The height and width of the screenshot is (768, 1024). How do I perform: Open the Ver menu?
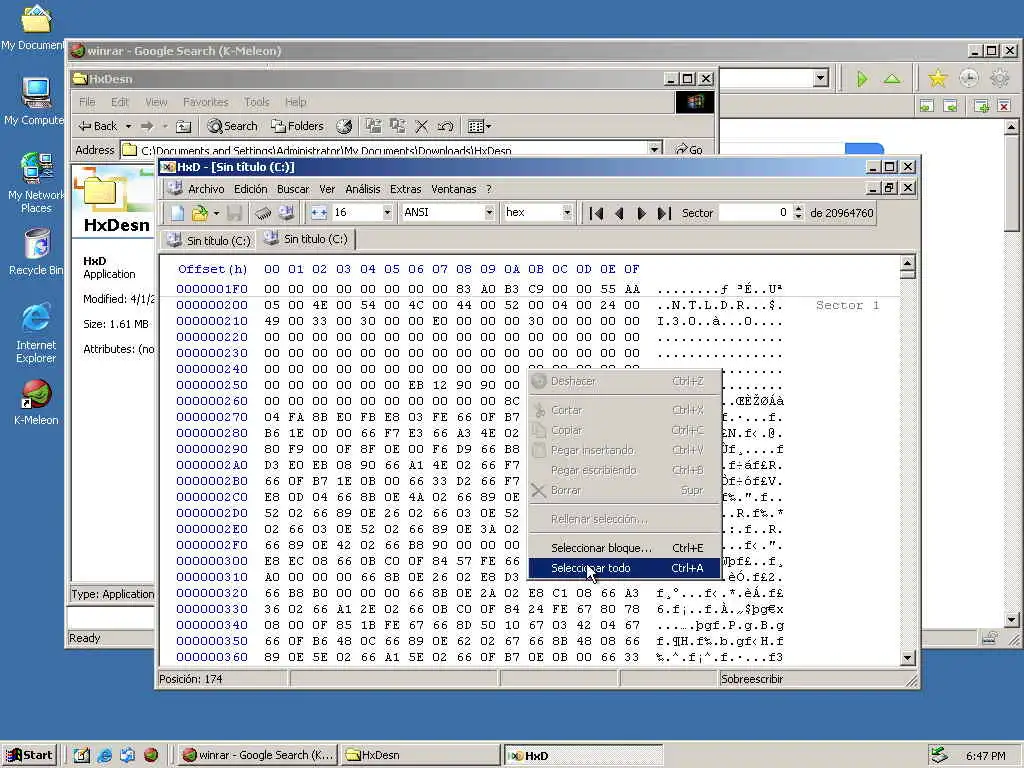pos(327,189)
